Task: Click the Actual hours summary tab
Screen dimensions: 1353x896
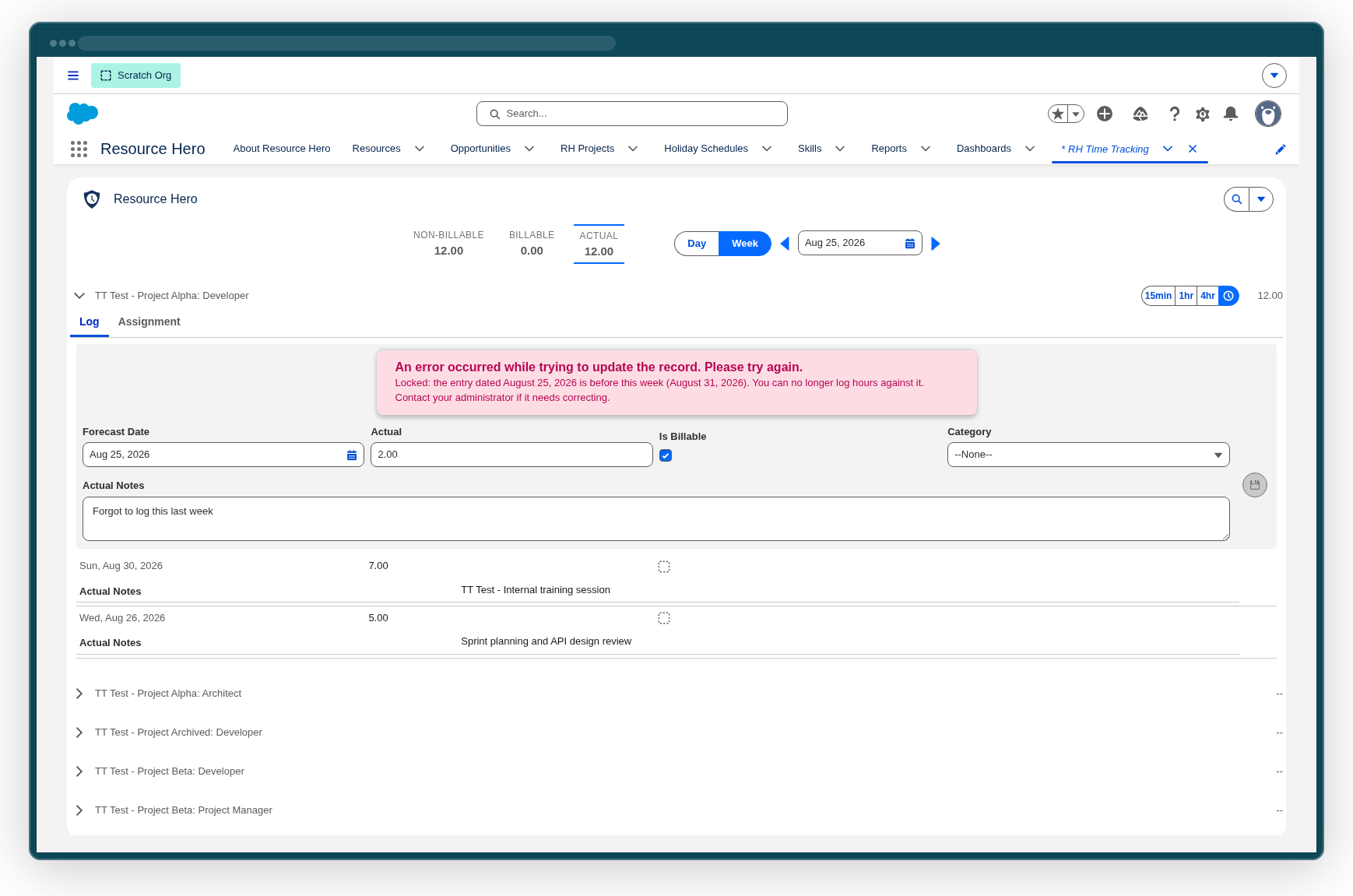Action: (599, 244)
